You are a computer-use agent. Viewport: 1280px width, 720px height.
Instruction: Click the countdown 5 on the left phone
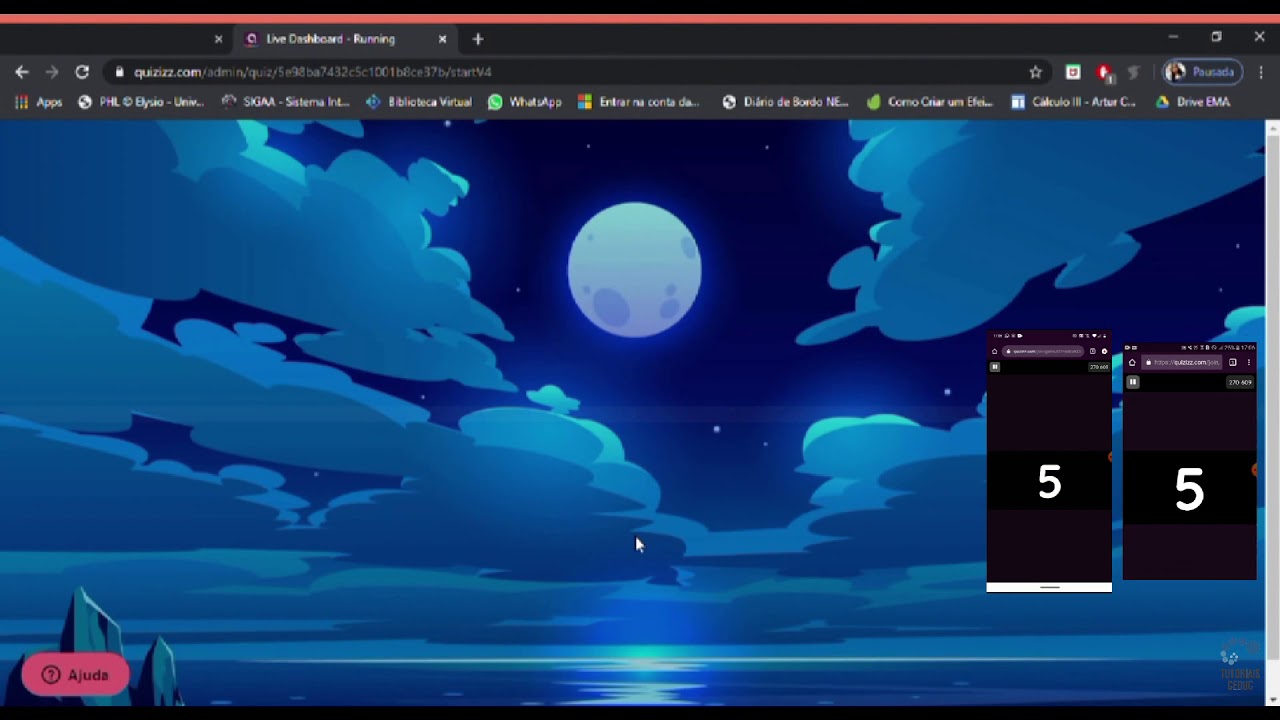coord(1049,483)
